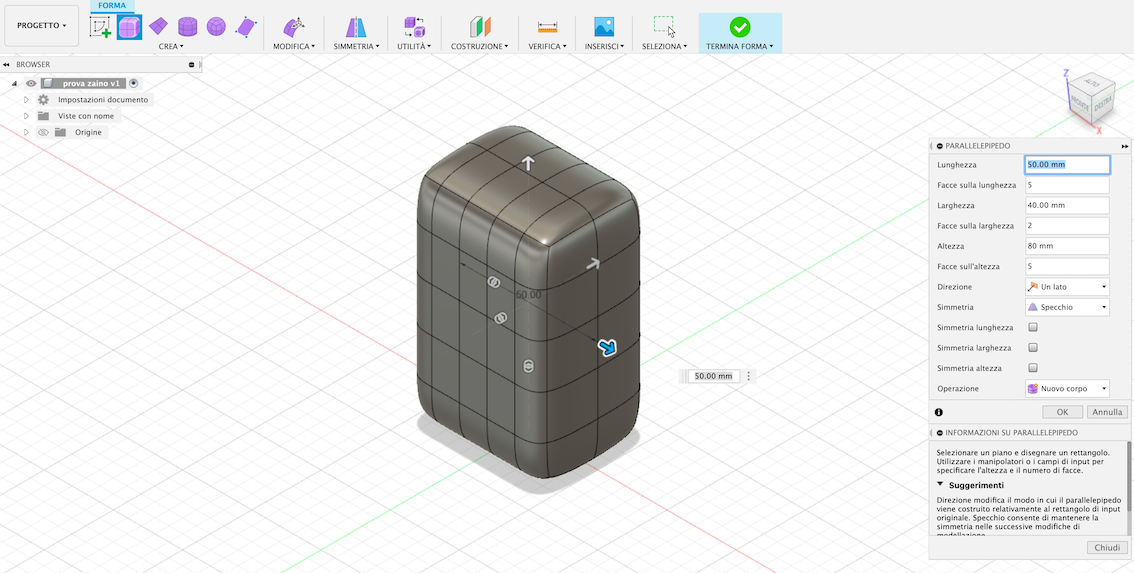Viewport: 1134px width, 573px height.
Task: Open the Termina Forma menu label
Action: tap(740, 46)
